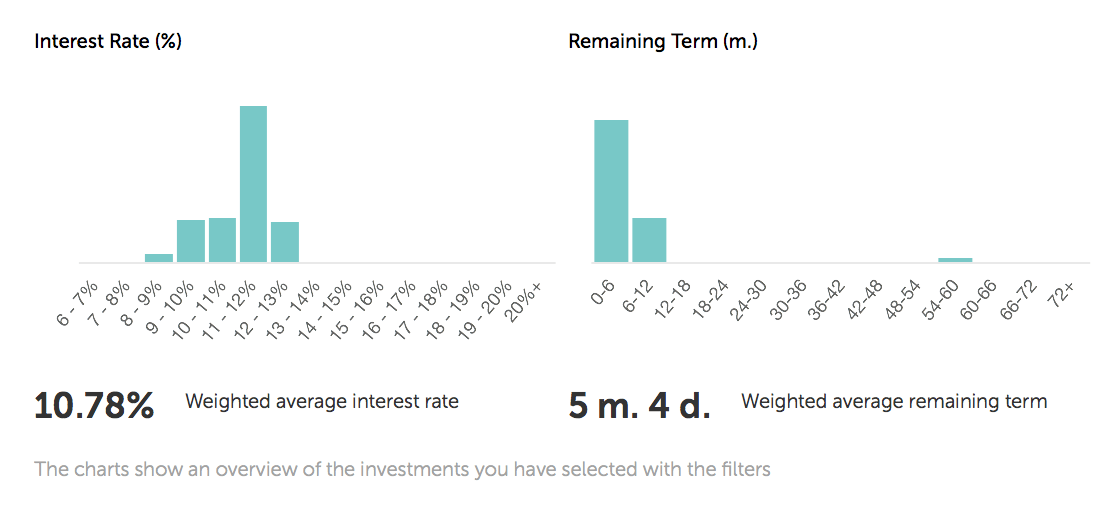Select the small 54-60 months term bar
1096x524 pixels.
click(x=955, y=260)
